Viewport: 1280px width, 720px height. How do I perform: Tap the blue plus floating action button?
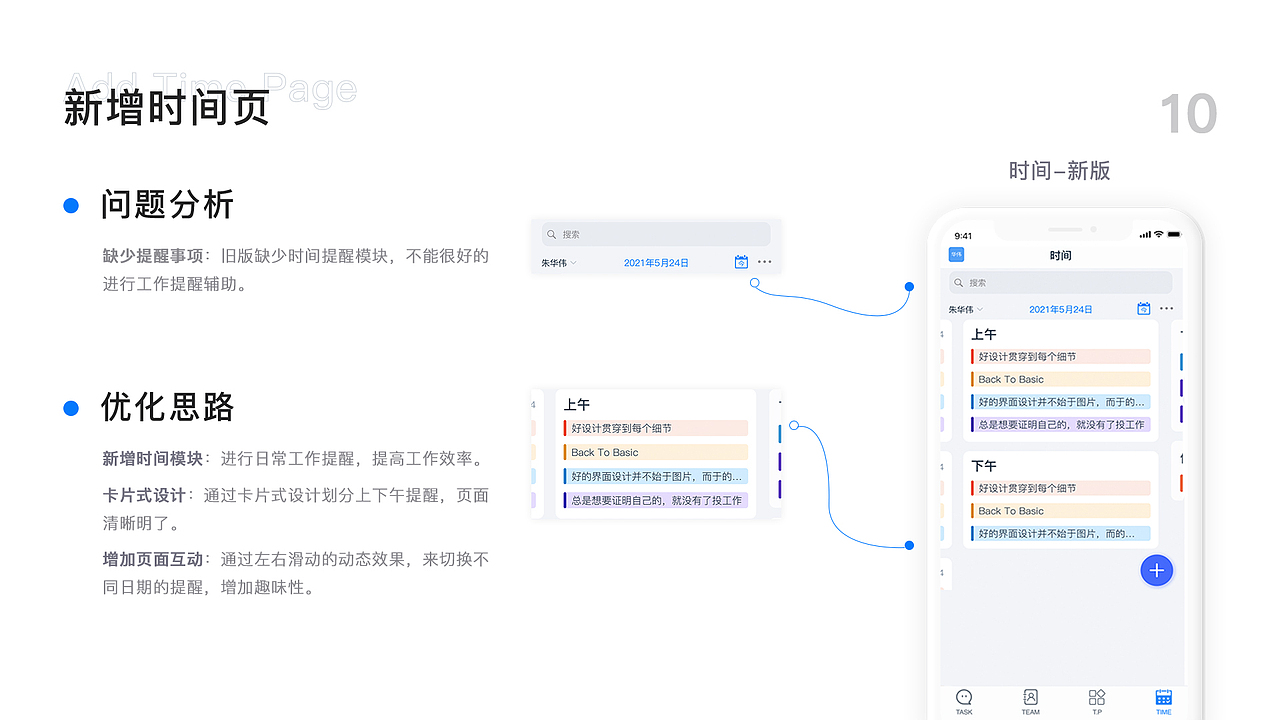(1156, 570)
